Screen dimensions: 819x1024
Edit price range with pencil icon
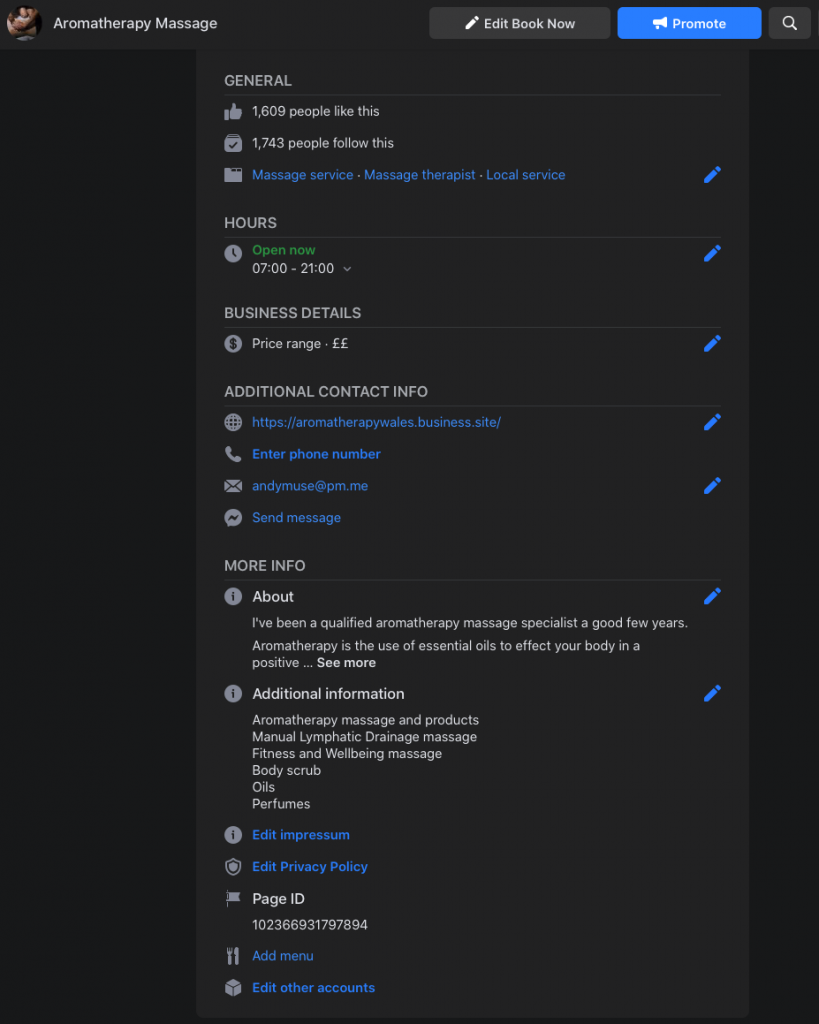pyautogui.click(x=712, y=344)
